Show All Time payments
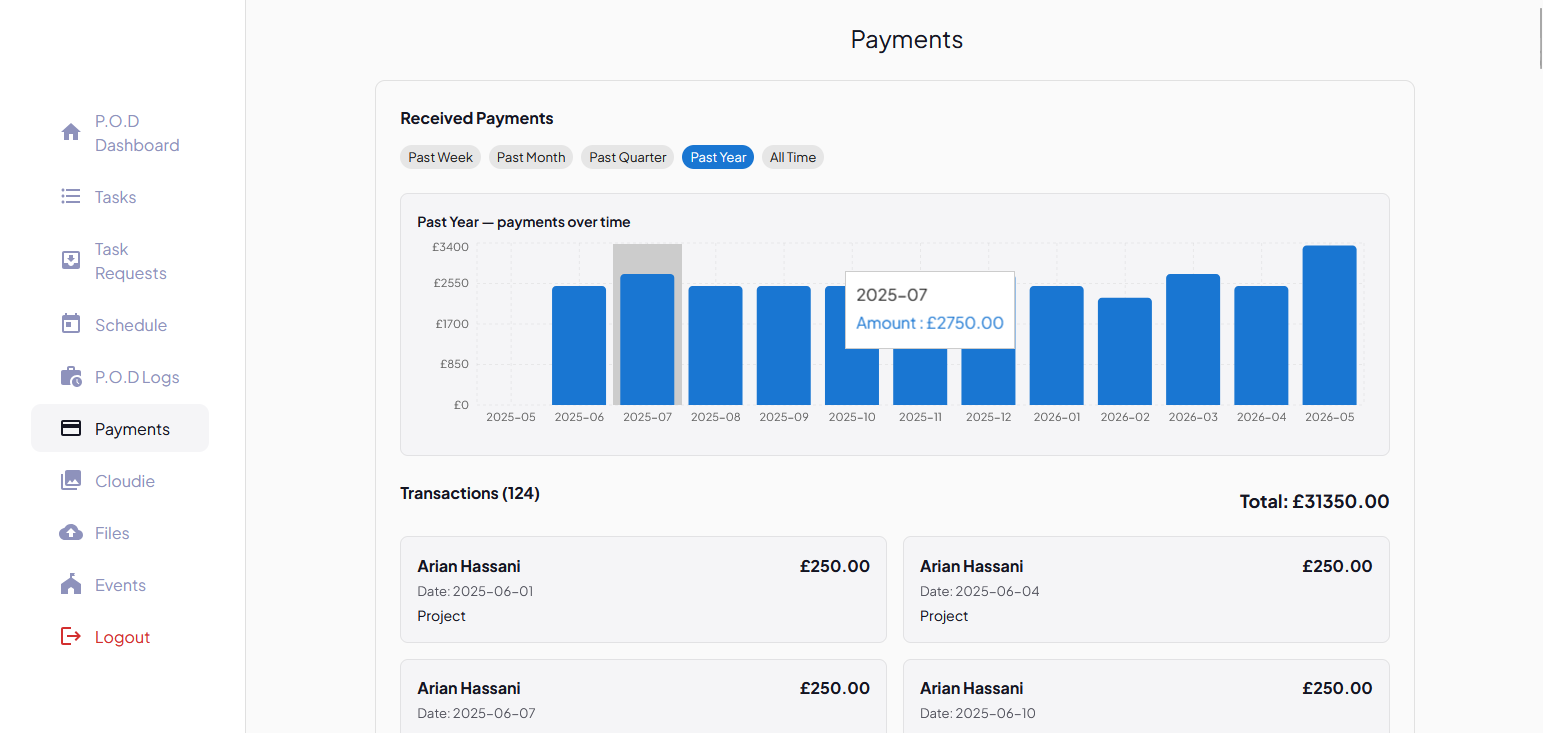 tap(793, 157)
